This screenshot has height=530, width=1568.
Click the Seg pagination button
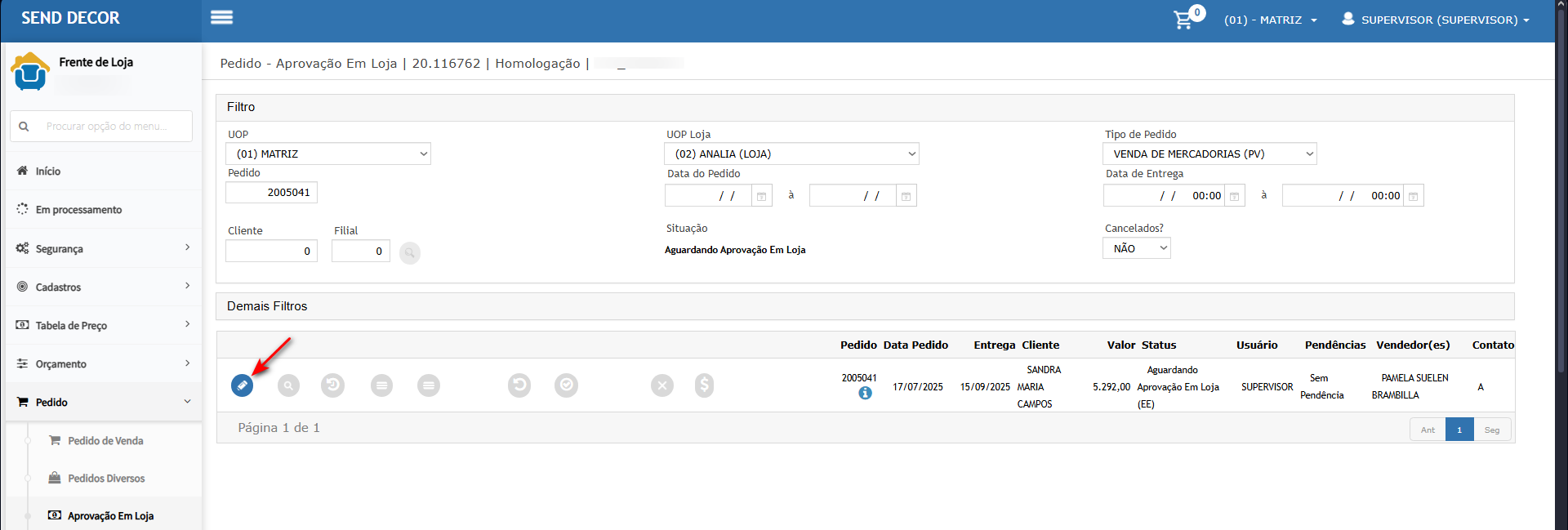coord(1492,430)
